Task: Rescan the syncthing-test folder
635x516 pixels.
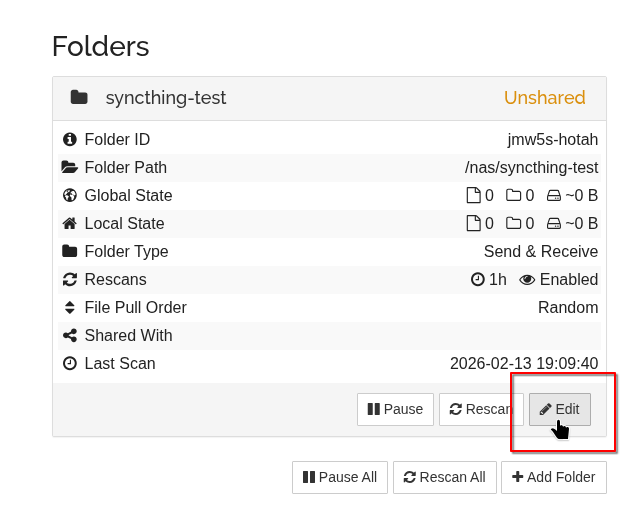Action: pyautogui.click(x=480, y=409)
